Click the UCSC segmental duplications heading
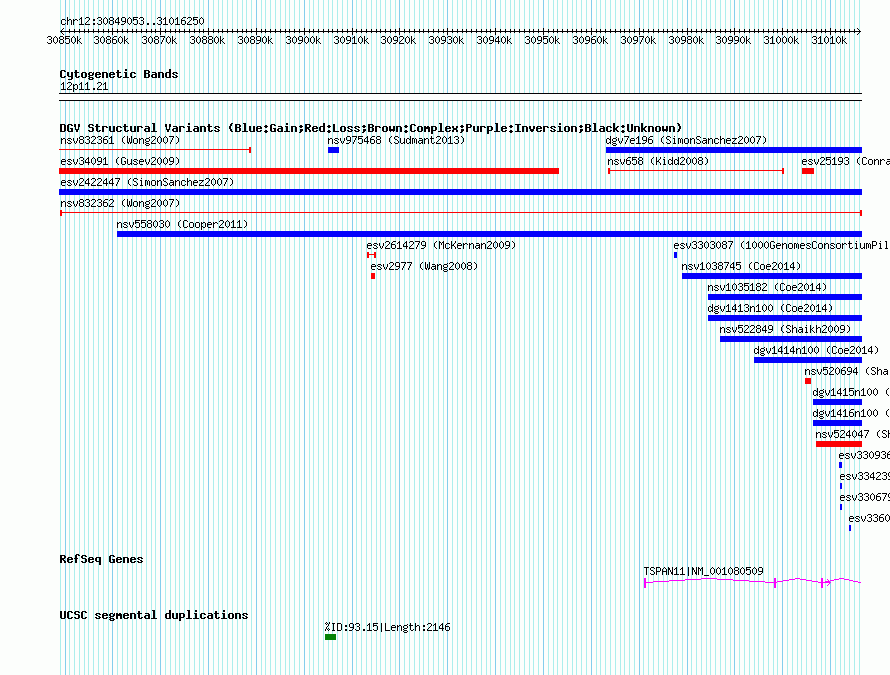 (x=154, y=615)
